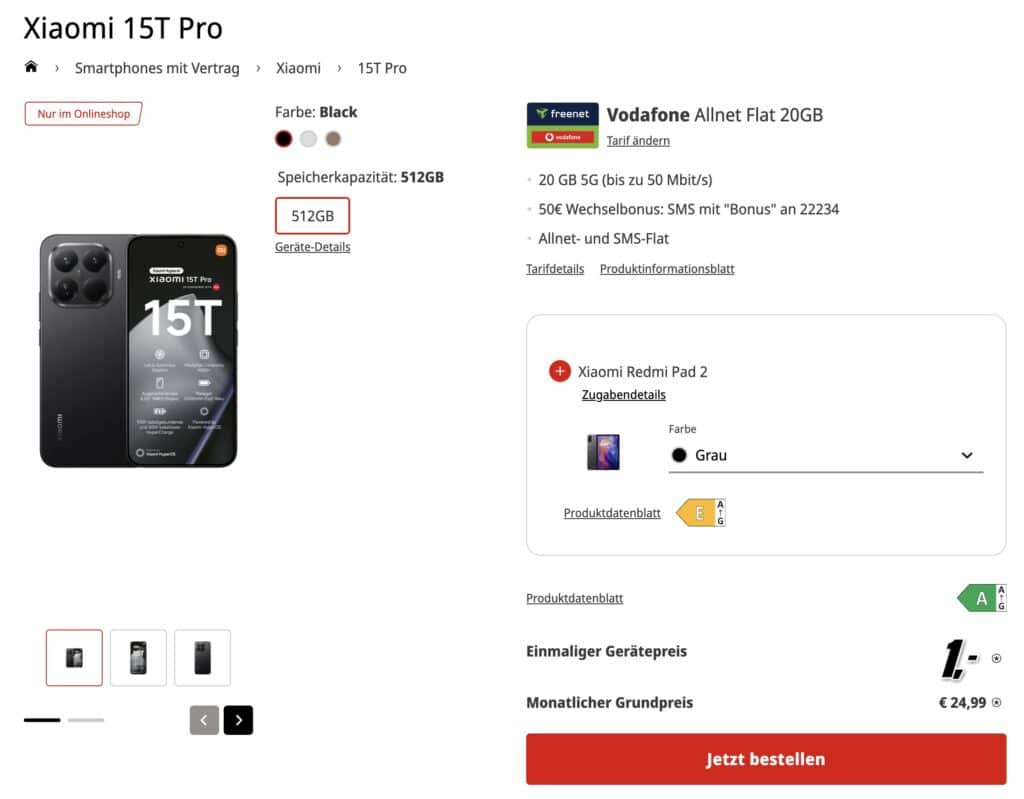Open the Farbe dropdown showing Grau
Screen dimensions: 1024x799
coord(826,455)
